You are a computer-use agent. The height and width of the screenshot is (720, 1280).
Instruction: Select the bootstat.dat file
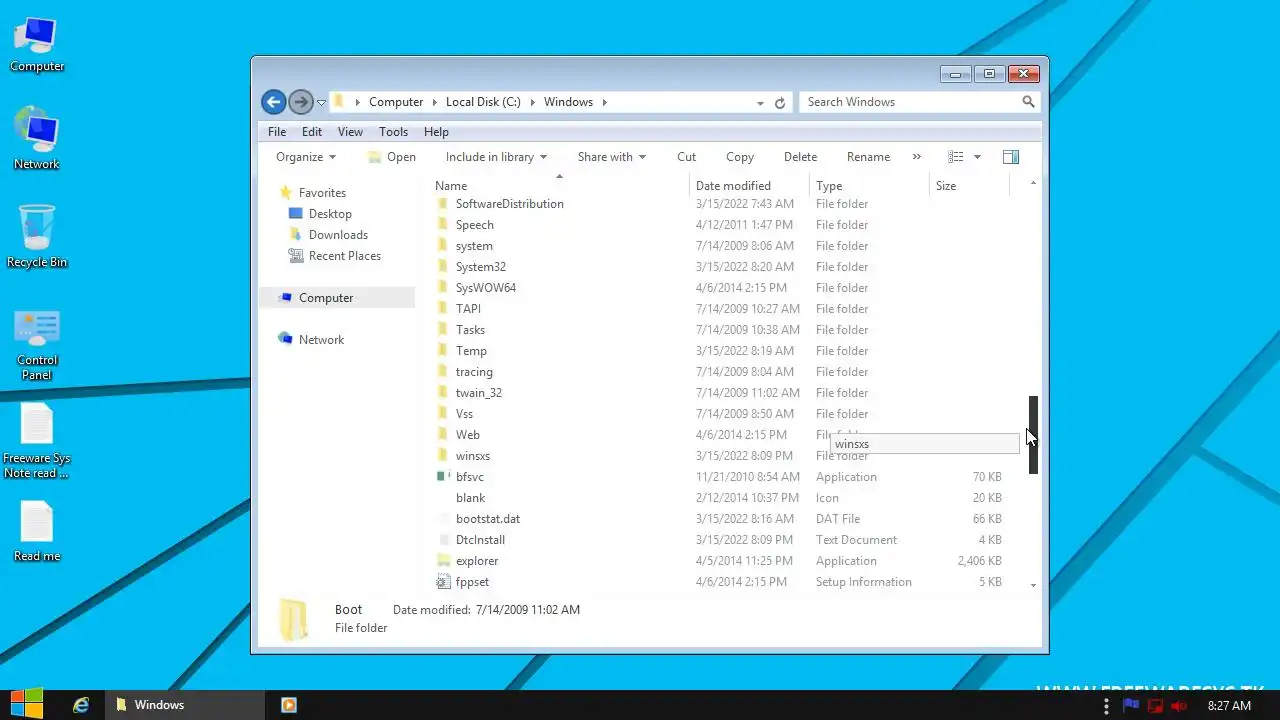pos(488,519)
